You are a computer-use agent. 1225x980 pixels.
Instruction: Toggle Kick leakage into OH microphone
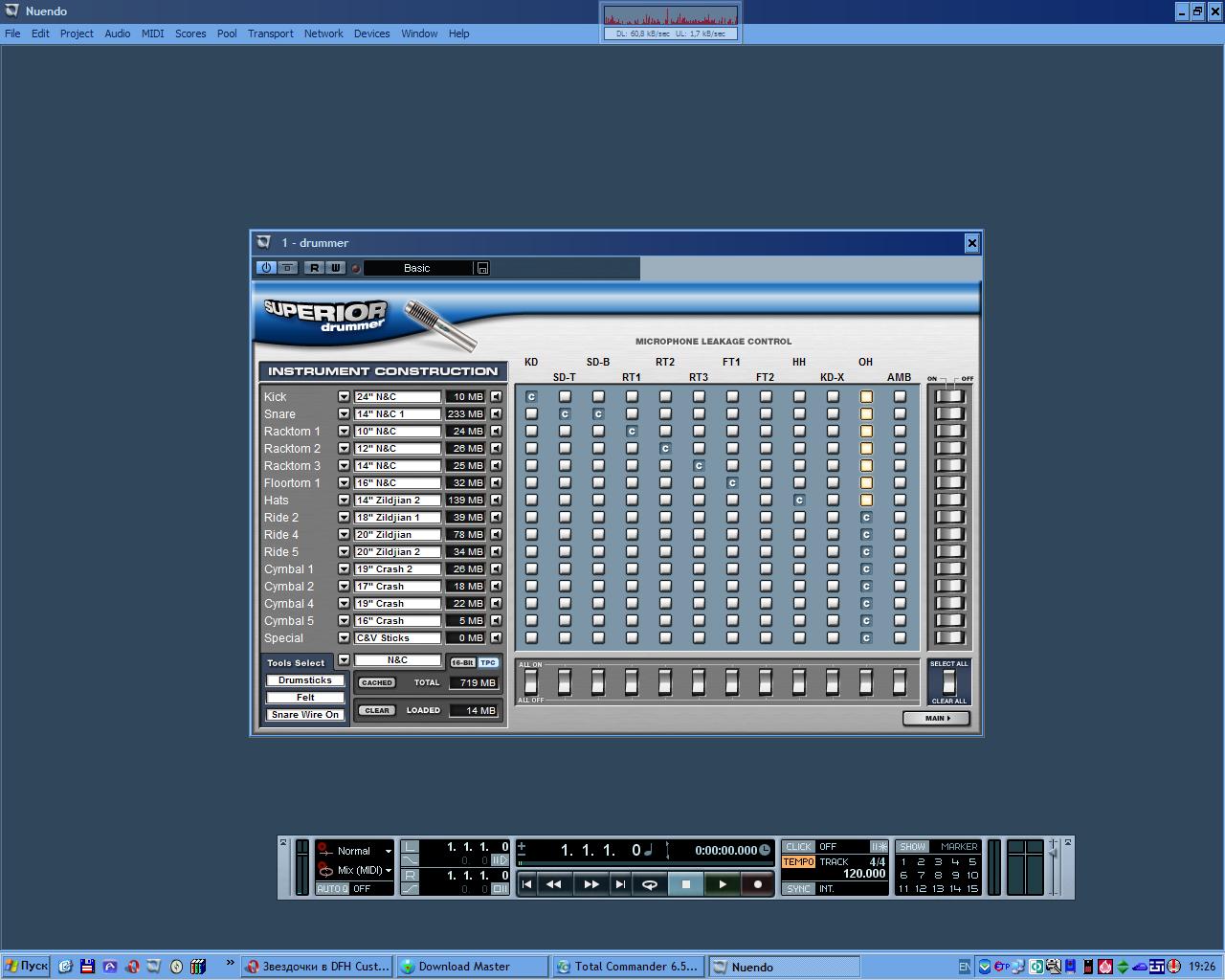866,396
